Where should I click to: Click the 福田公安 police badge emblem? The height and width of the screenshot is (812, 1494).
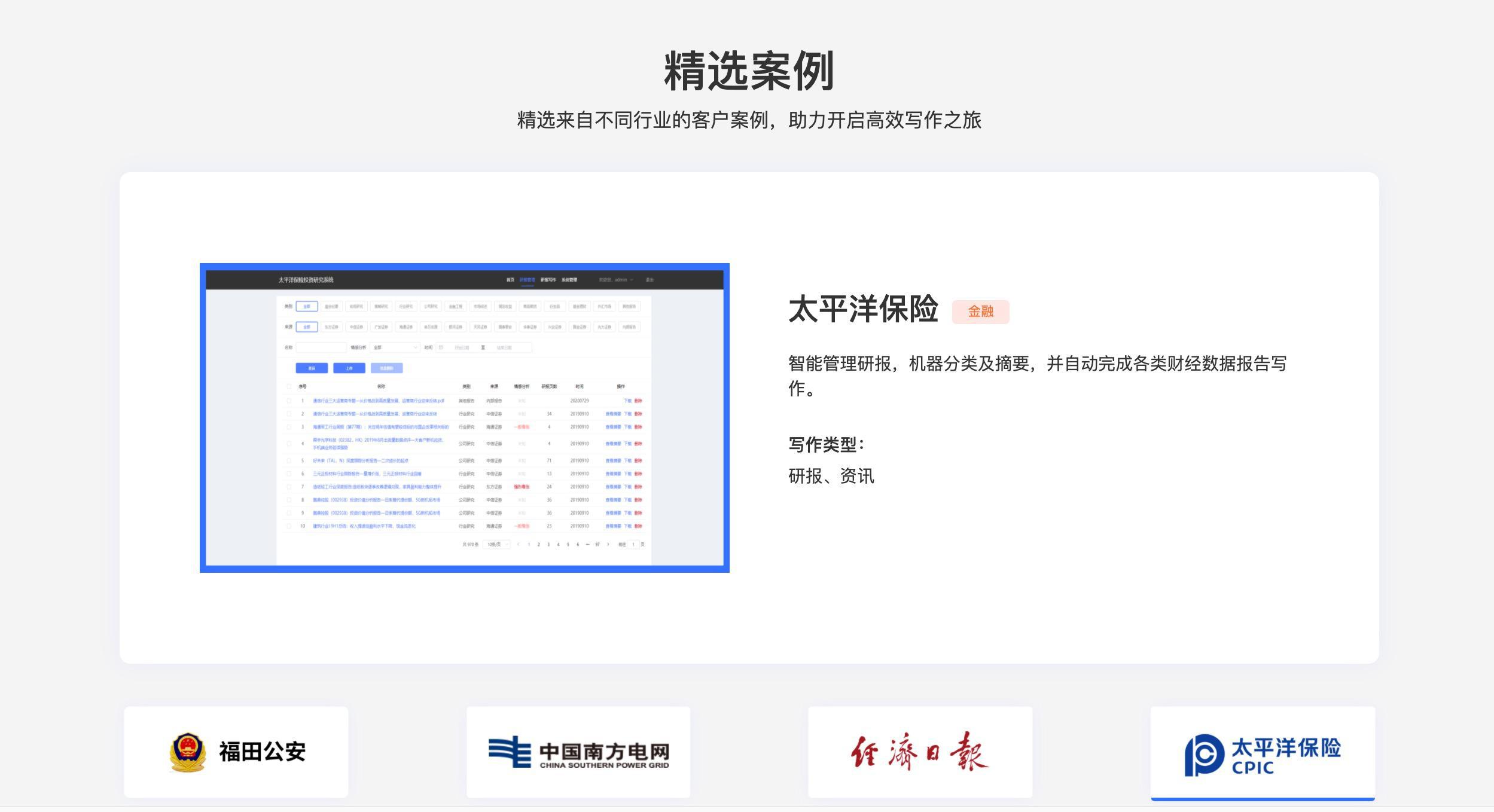click(x=187, y=752)
